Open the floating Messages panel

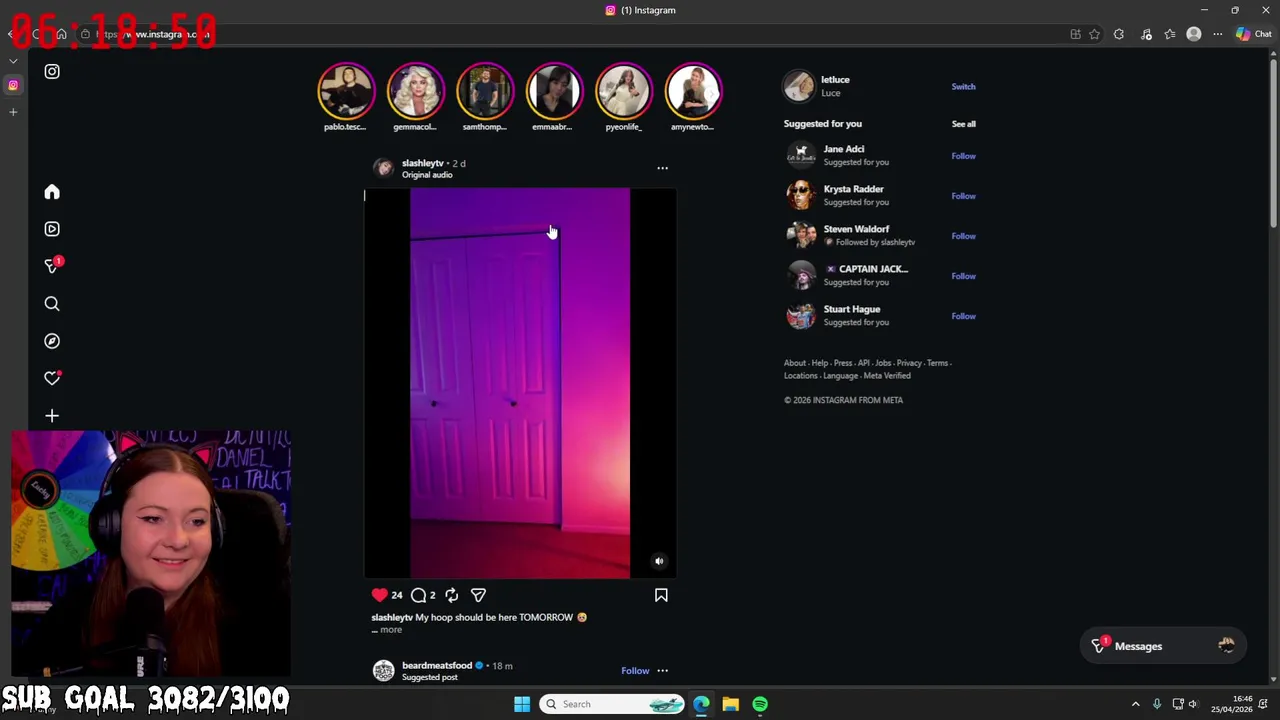(x=1165, y=646)
